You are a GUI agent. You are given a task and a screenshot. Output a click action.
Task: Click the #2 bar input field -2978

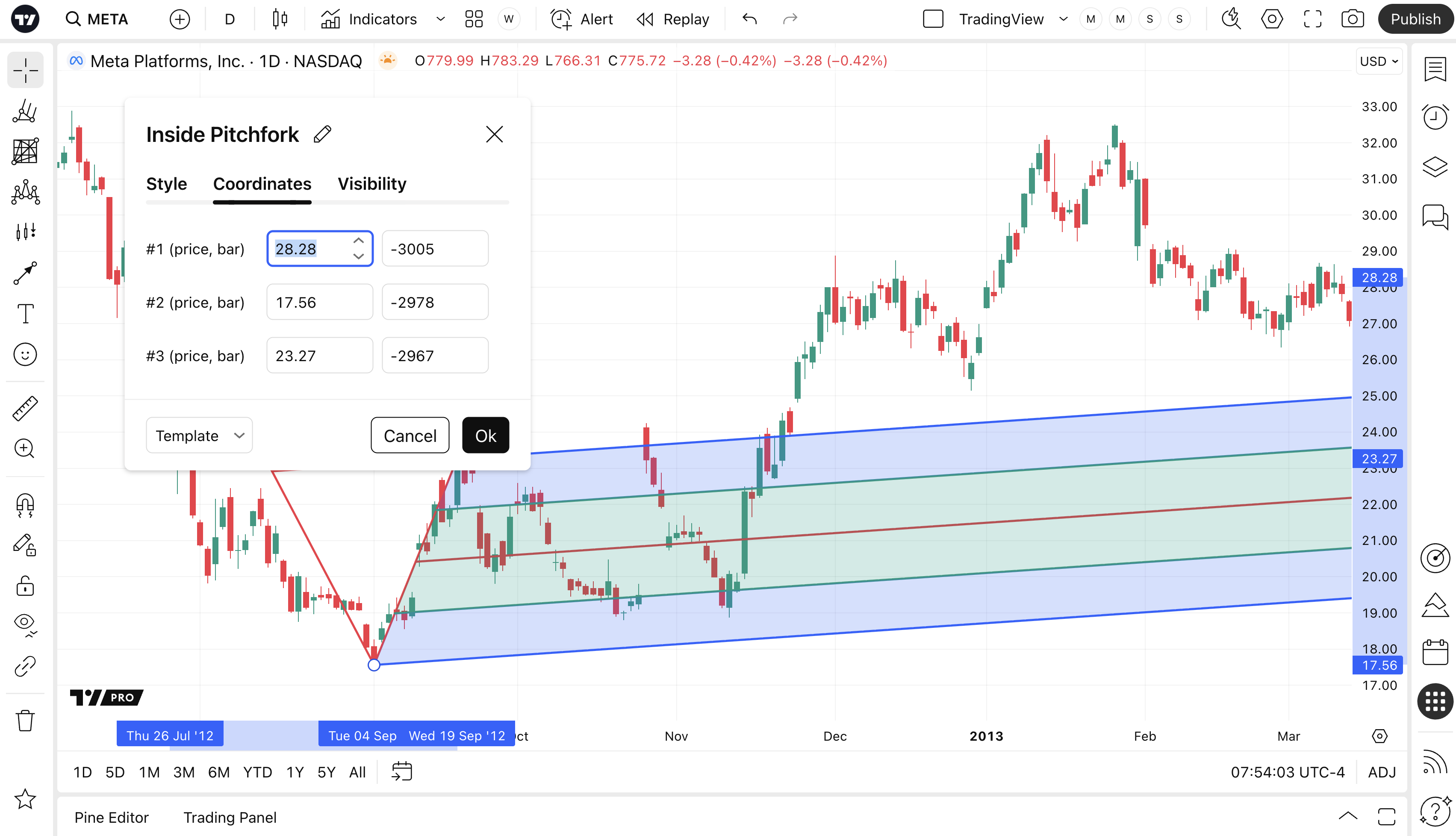pyautogui.click(x=435, y=303)
